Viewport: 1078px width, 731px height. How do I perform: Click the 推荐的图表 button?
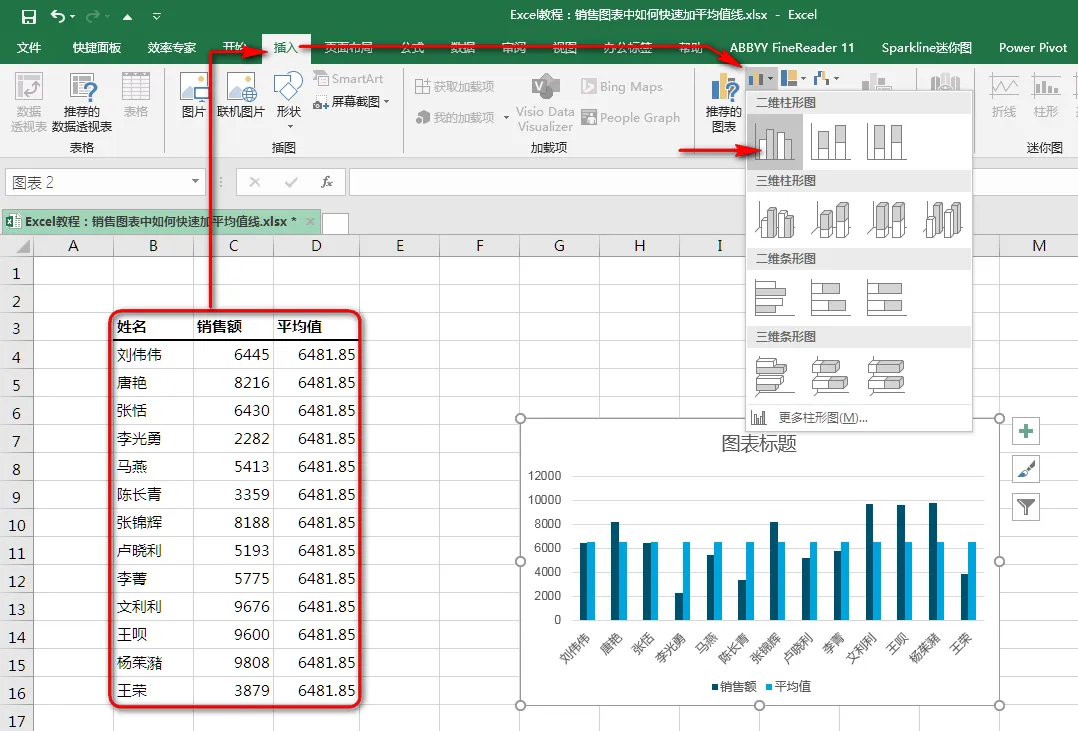pyautogui.click(x=724, y=102)
